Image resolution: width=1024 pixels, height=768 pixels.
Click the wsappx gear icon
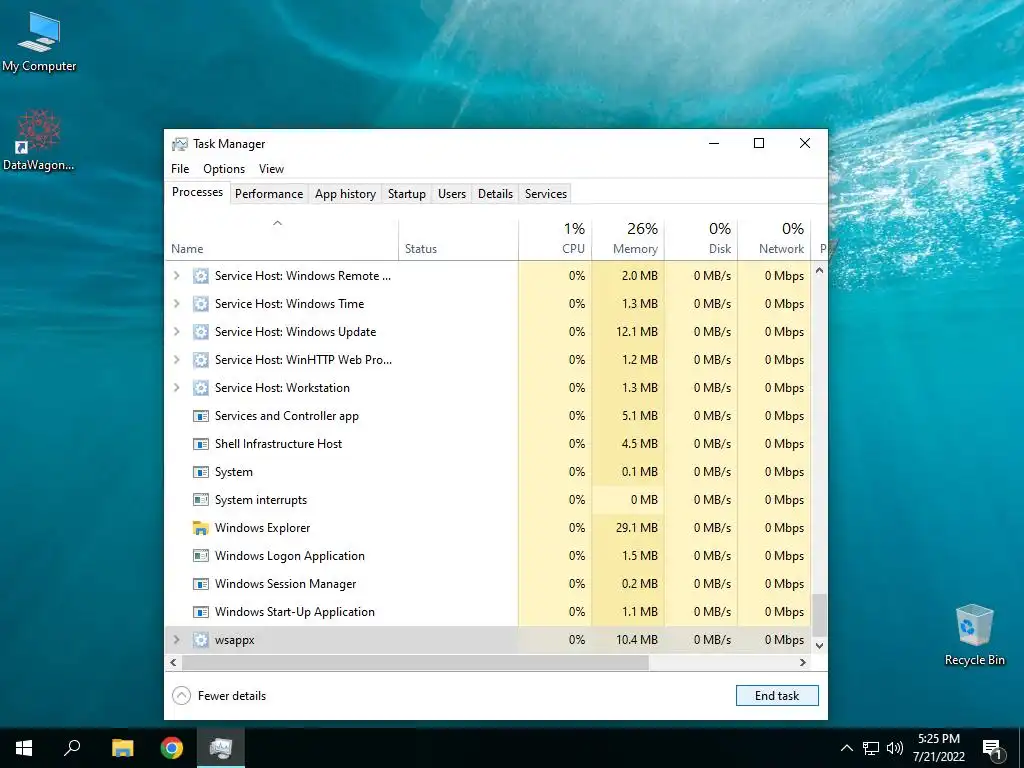click(x=200, y=640)
